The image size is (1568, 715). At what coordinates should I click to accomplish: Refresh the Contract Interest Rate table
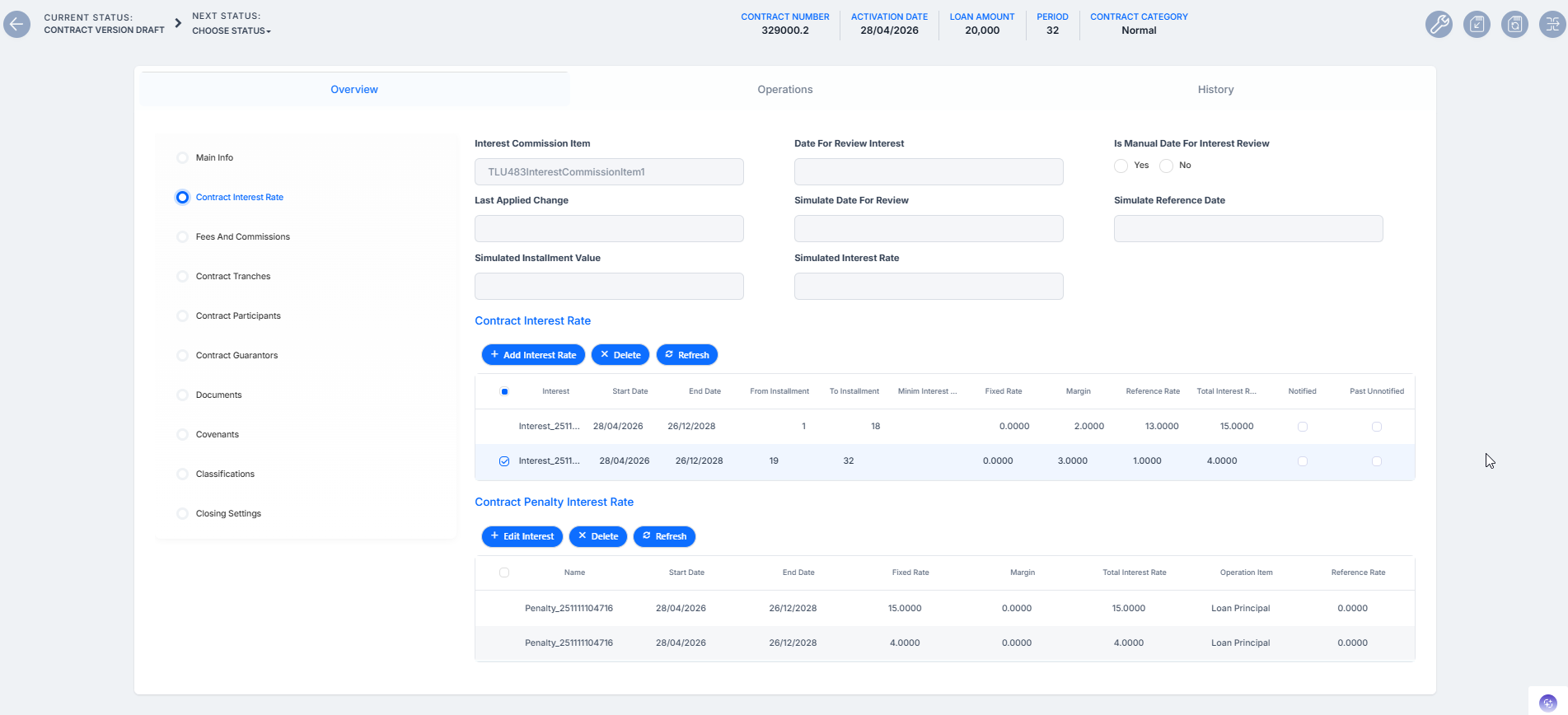tap(687, 355)
